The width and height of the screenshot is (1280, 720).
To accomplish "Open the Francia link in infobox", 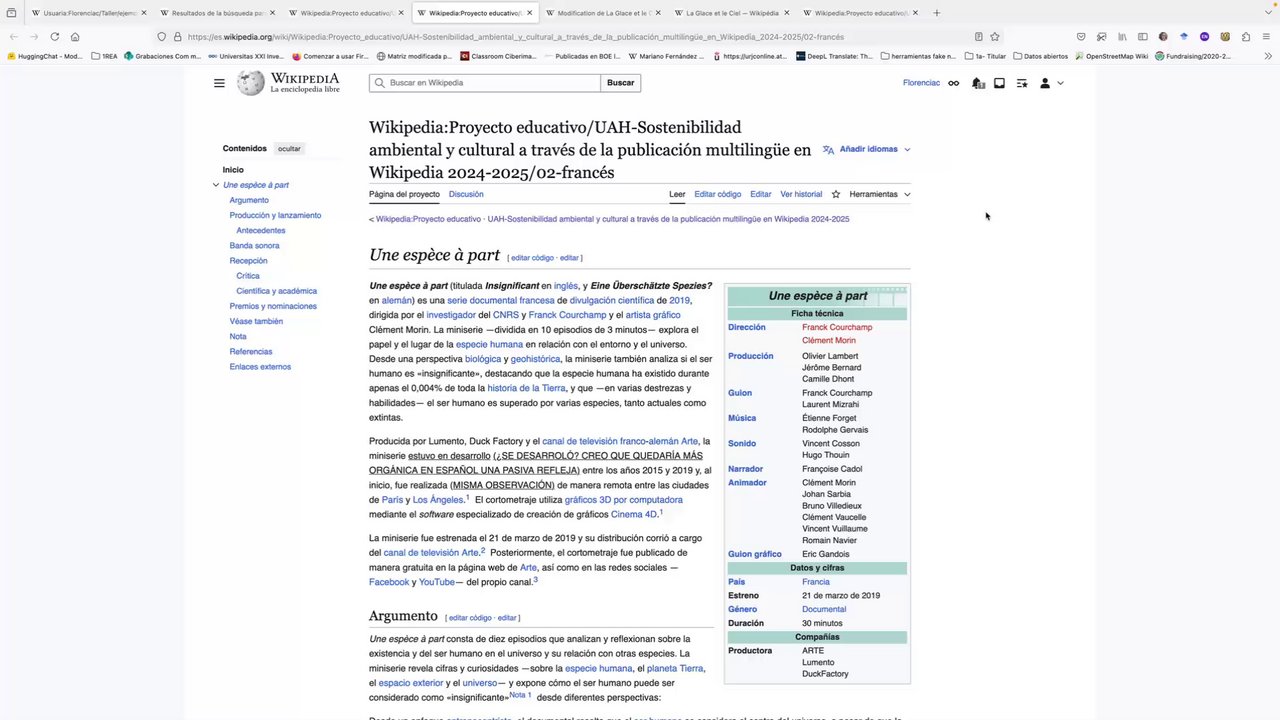I will tap(816, 582).
